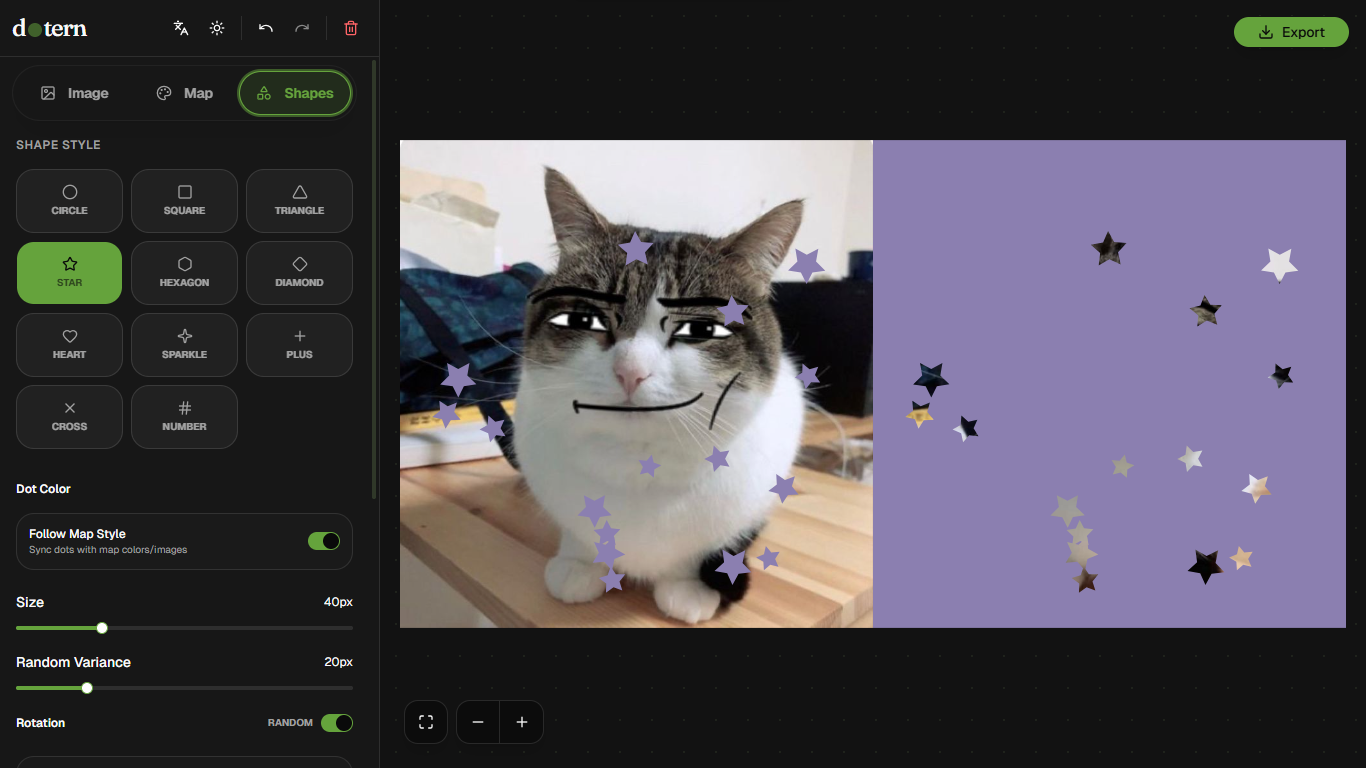Open the language translate menu

(x=181, y=28)
